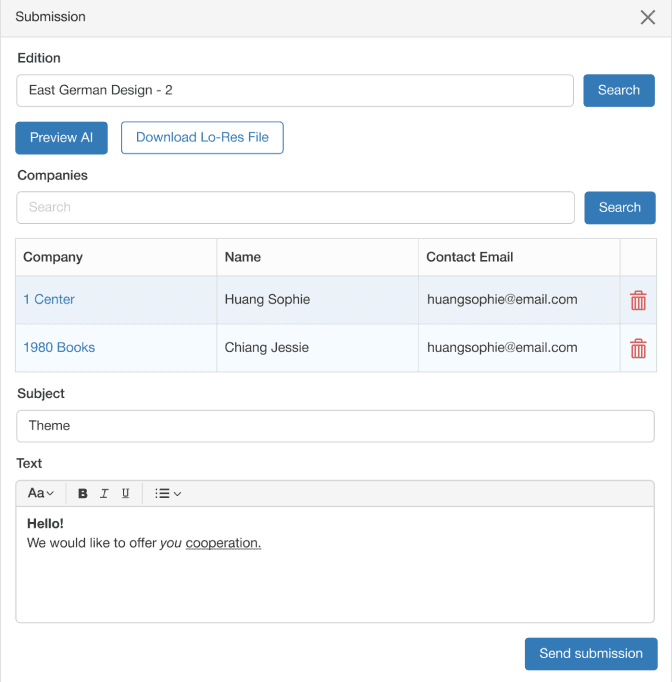672x682 pixels.
Task: Send the submission
Action: (x=590, y=653)
